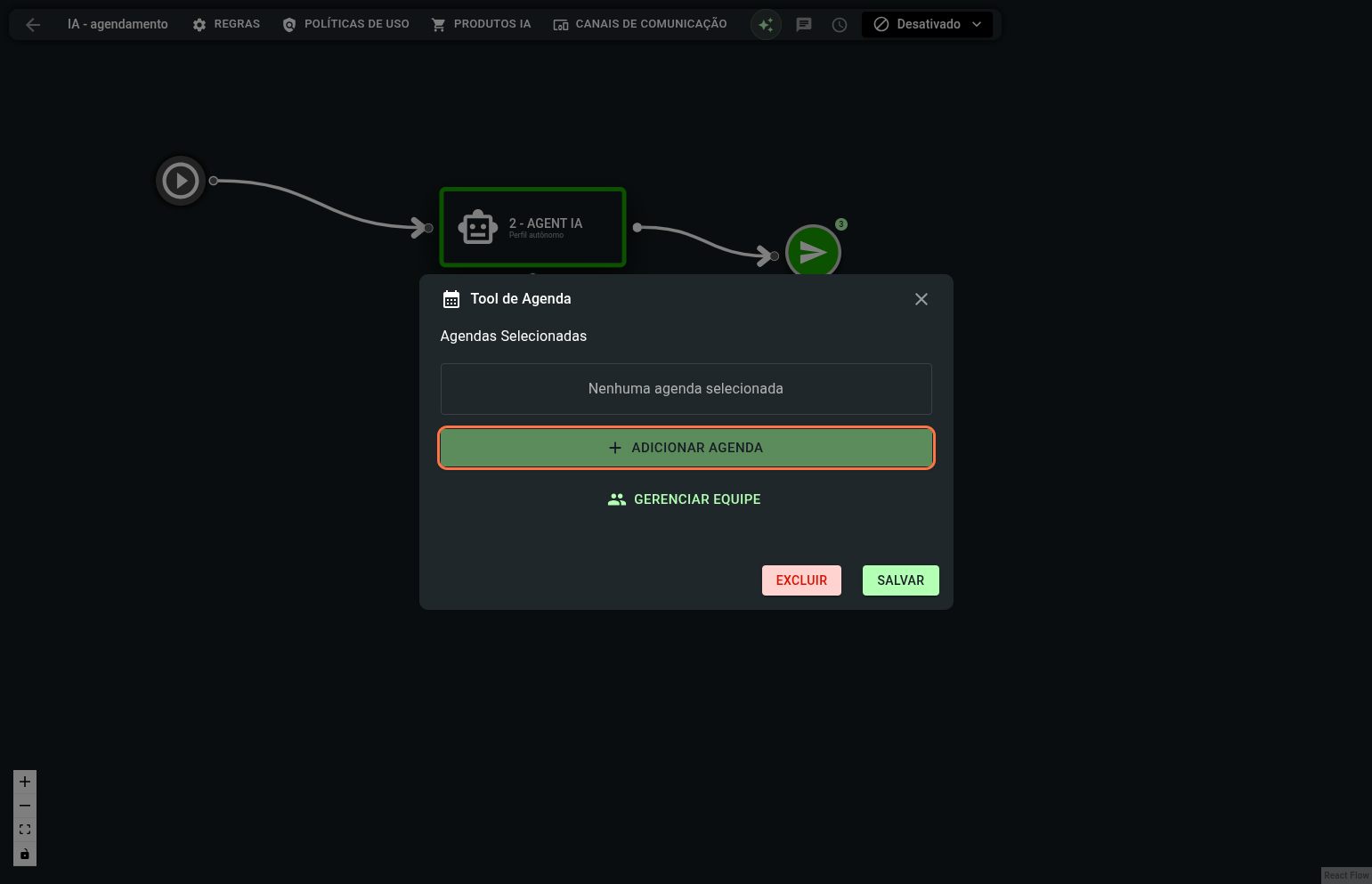Toggle canvas interactivity lock
1372x884 pixels.
click(25, 855)
